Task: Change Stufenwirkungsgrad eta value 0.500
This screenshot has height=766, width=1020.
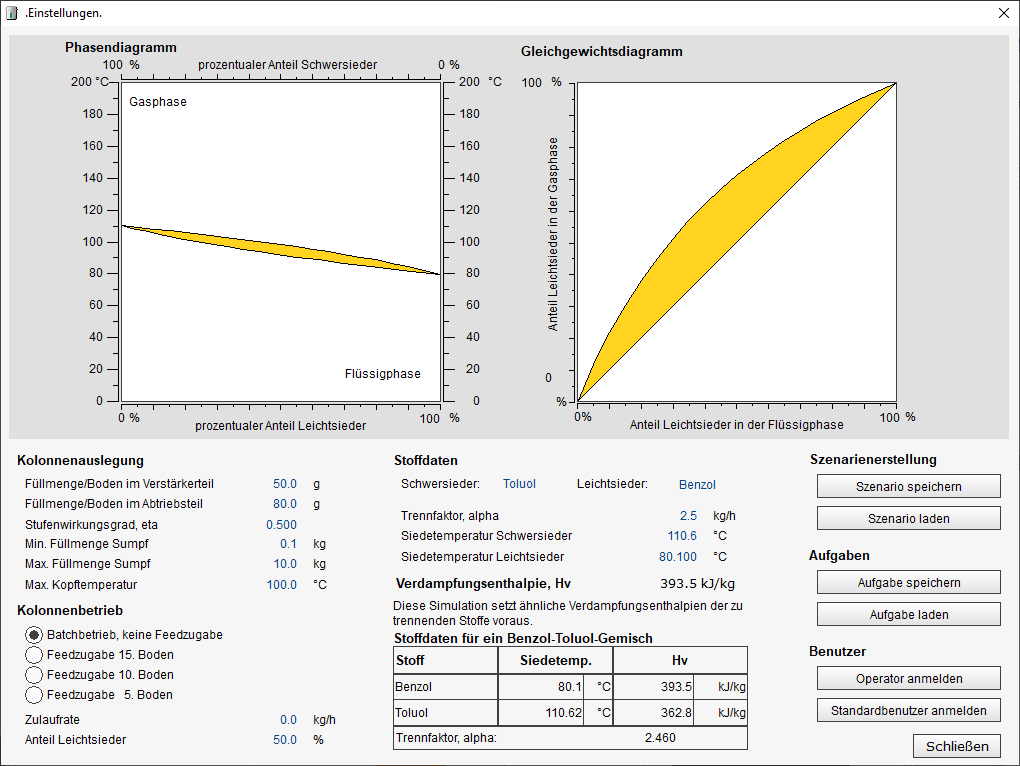Action: click(x=281, y=525)
